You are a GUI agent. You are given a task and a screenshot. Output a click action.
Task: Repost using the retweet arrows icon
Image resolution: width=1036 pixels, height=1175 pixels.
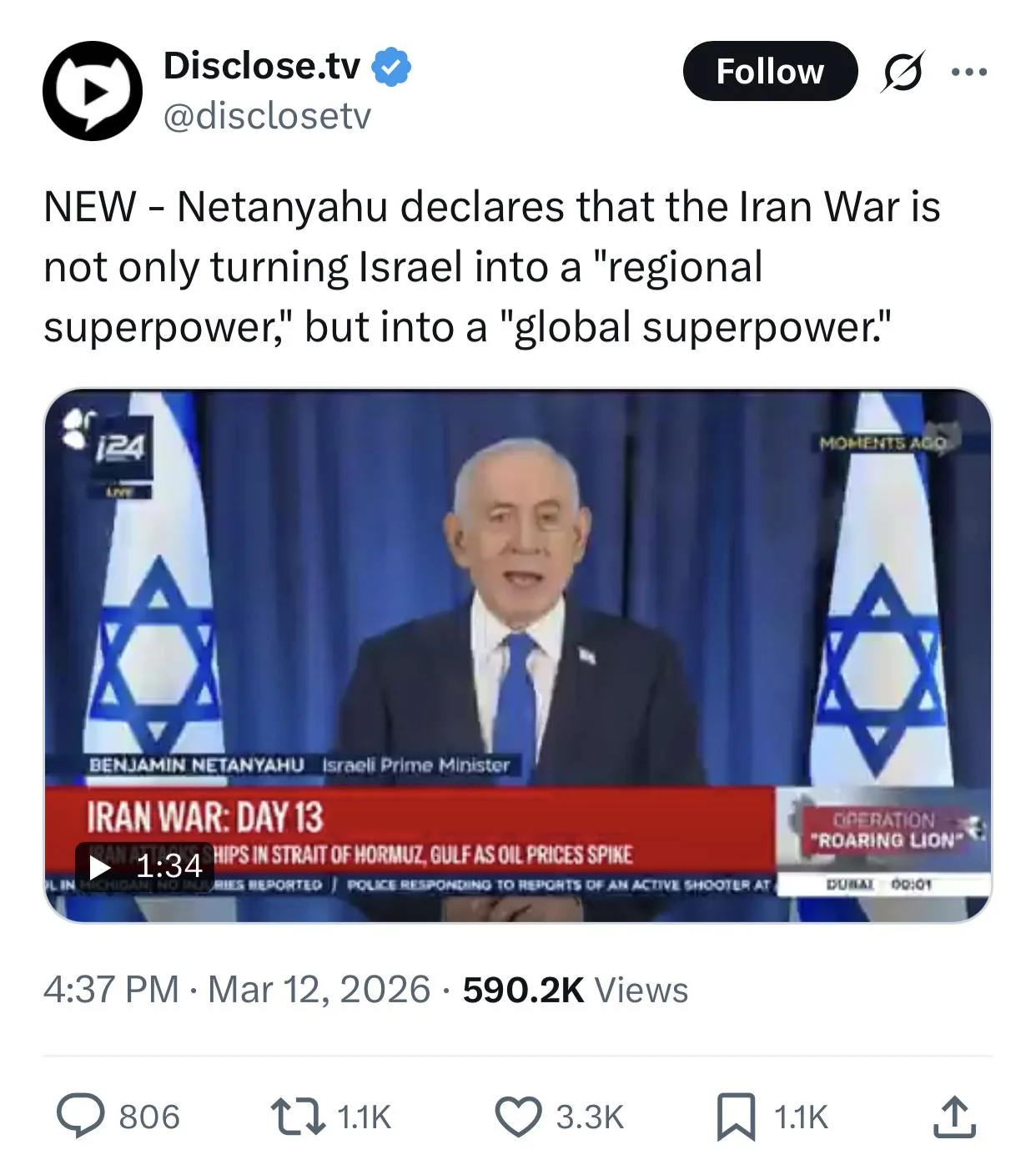[298, 1117]
